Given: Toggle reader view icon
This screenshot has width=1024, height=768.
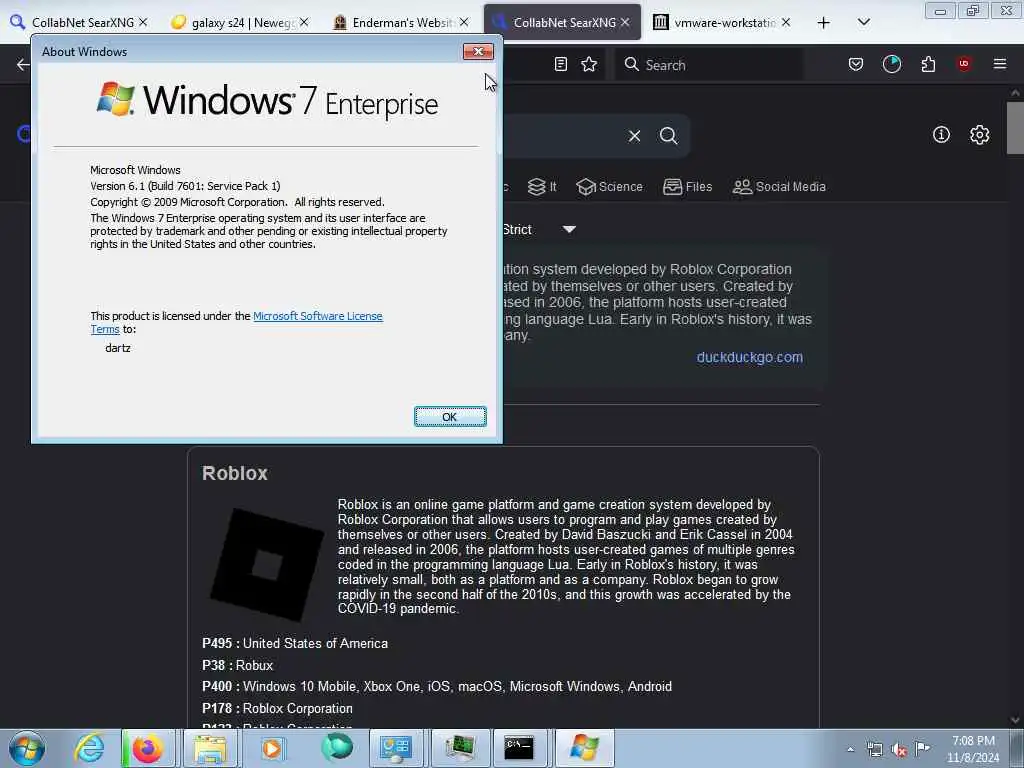Looking at the screenshot, I should tap(560, 64).
